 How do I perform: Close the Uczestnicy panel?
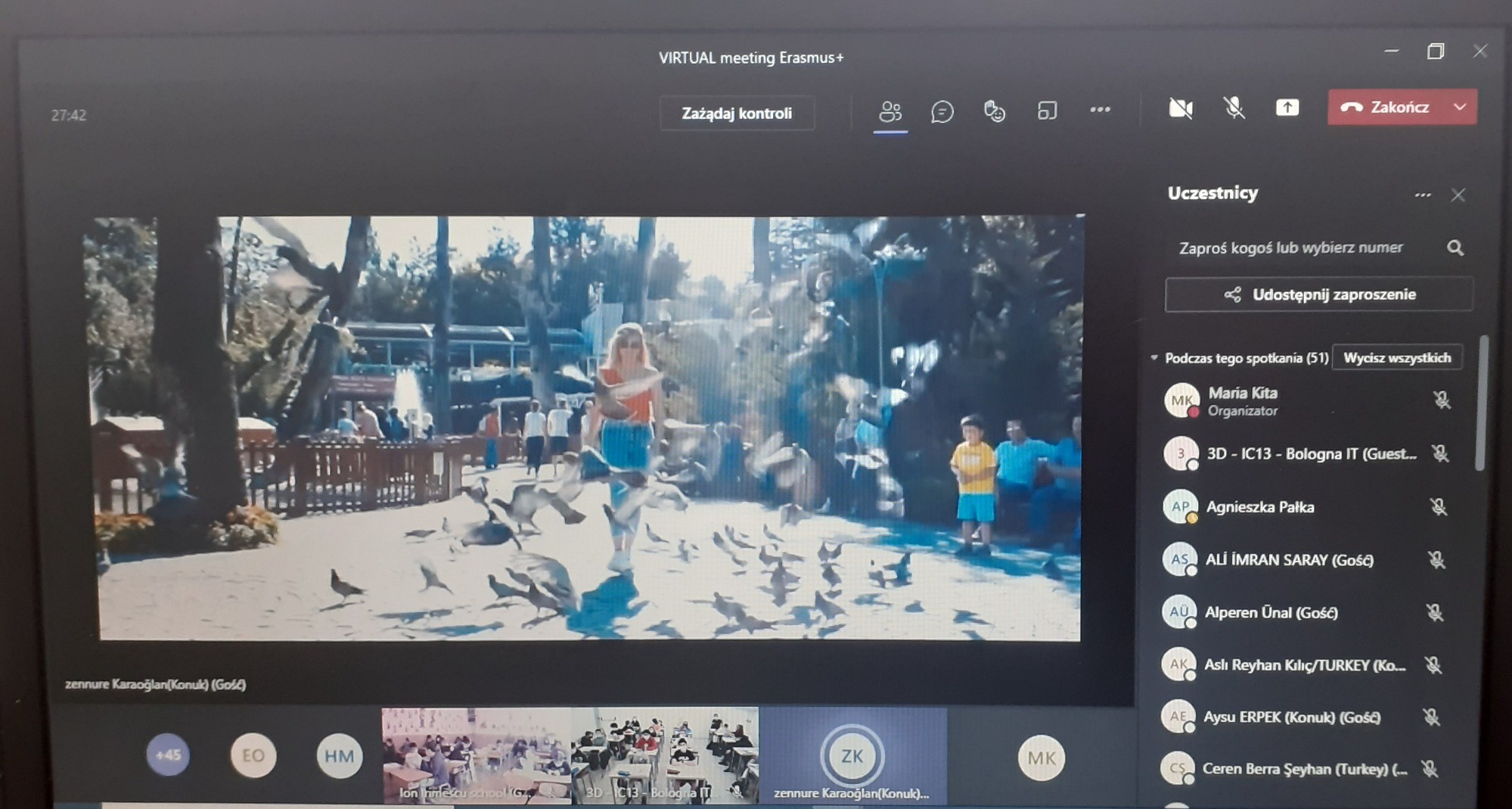tap(1458, 195)
